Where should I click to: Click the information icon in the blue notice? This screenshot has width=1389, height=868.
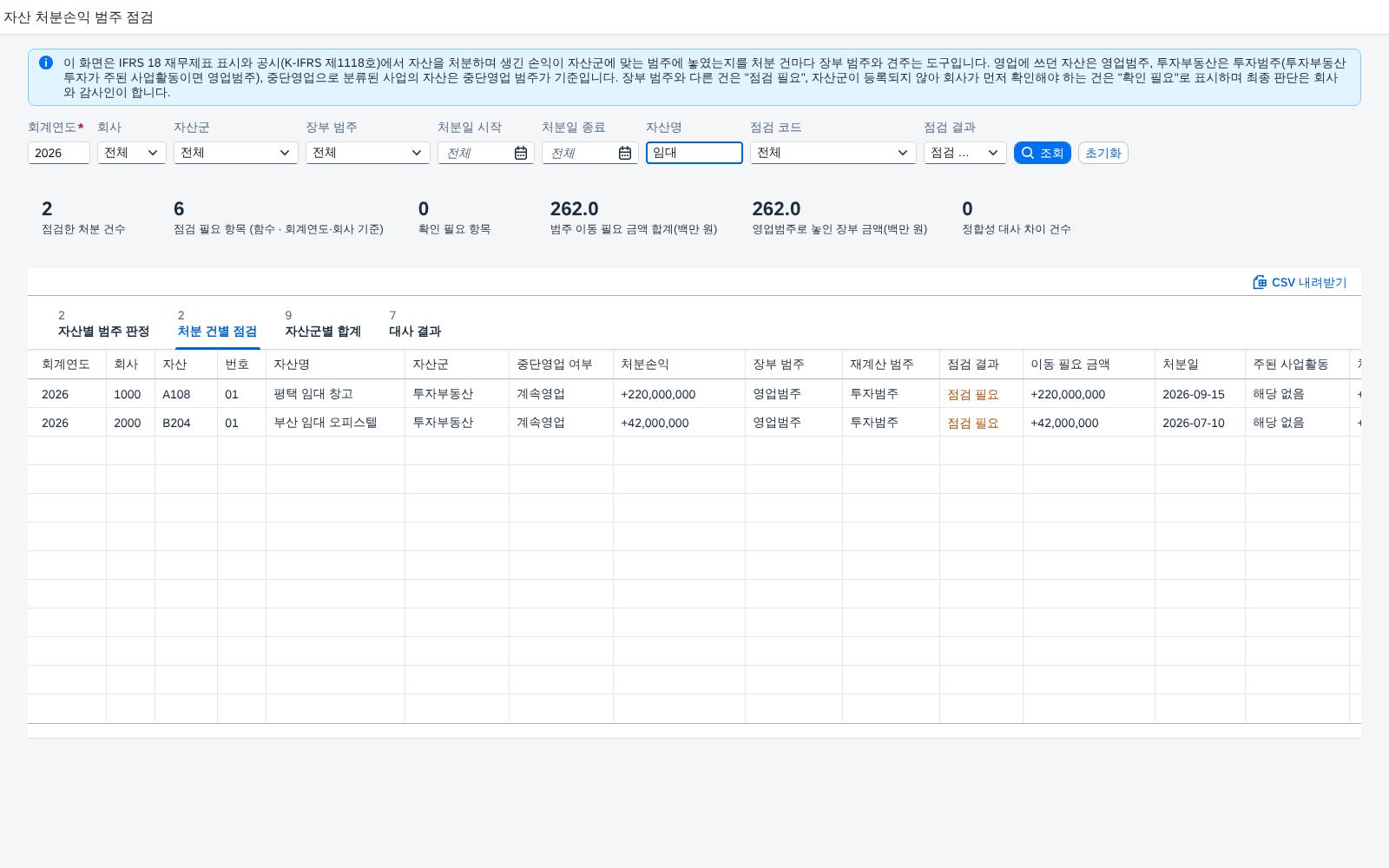tap(46, 62)
